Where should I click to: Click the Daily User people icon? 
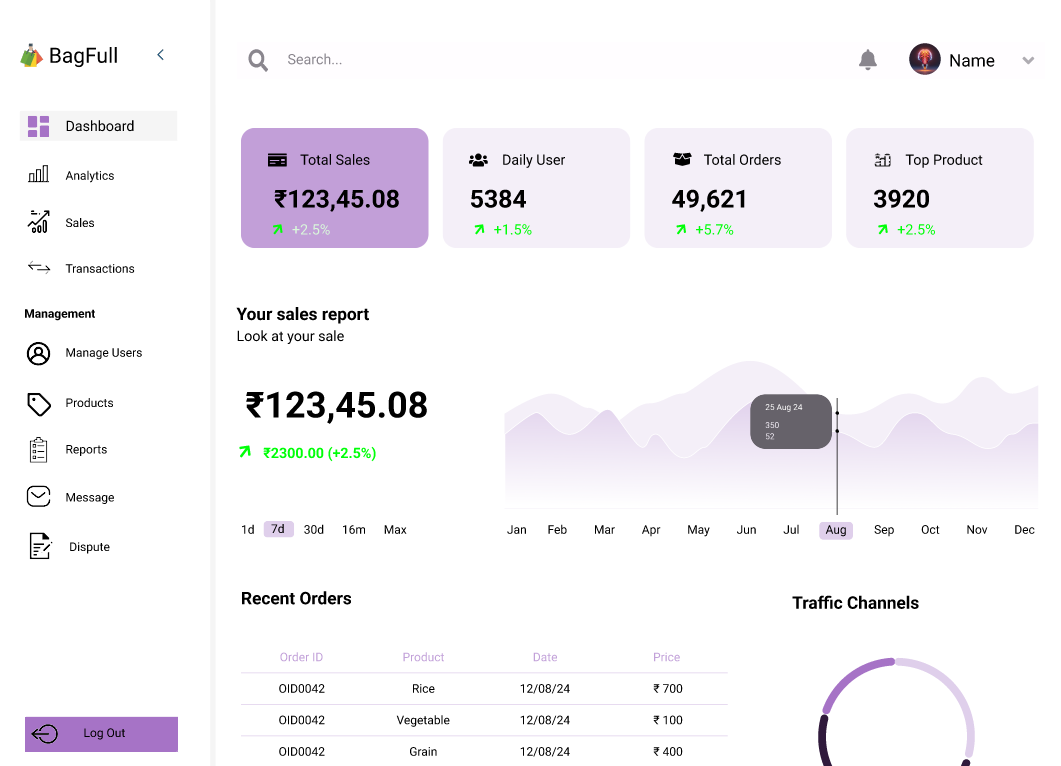coord(478,160)
